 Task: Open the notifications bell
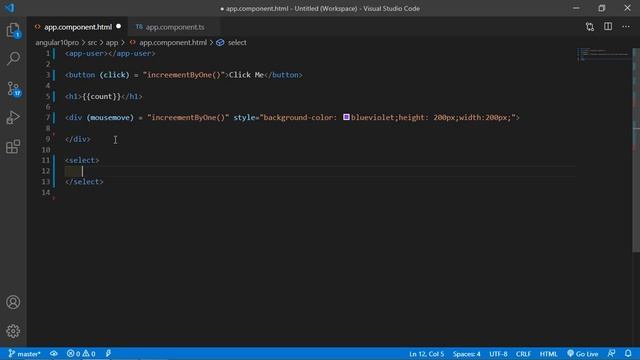click(x=628, y=353)
